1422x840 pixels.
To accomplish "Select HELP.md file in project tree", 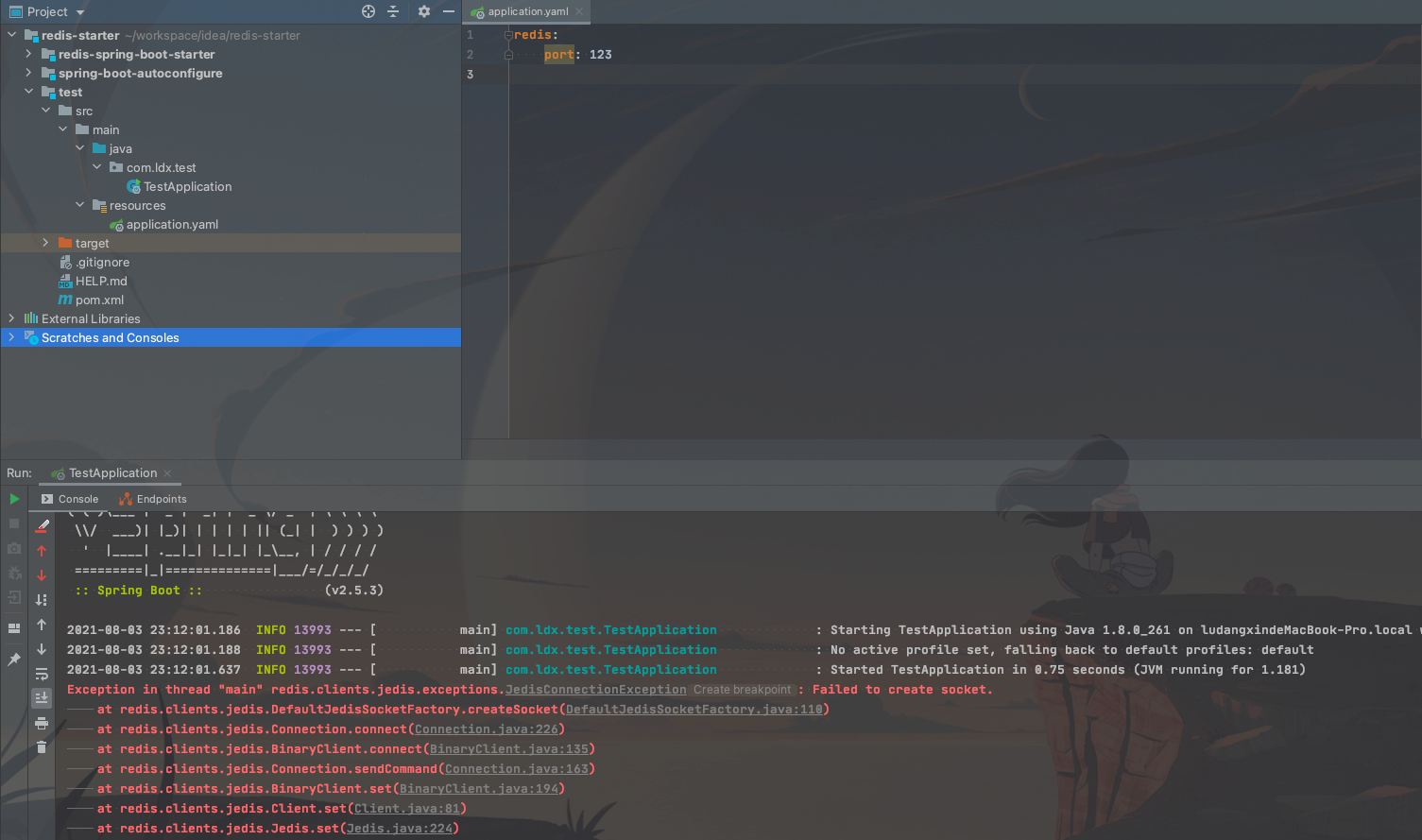I will [101, 281].
